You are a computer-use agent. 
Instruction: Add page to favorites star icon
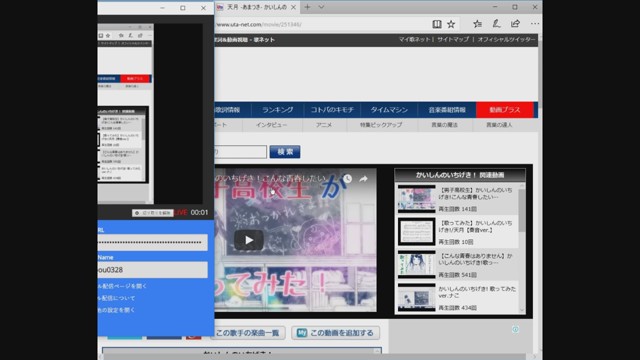451,24
